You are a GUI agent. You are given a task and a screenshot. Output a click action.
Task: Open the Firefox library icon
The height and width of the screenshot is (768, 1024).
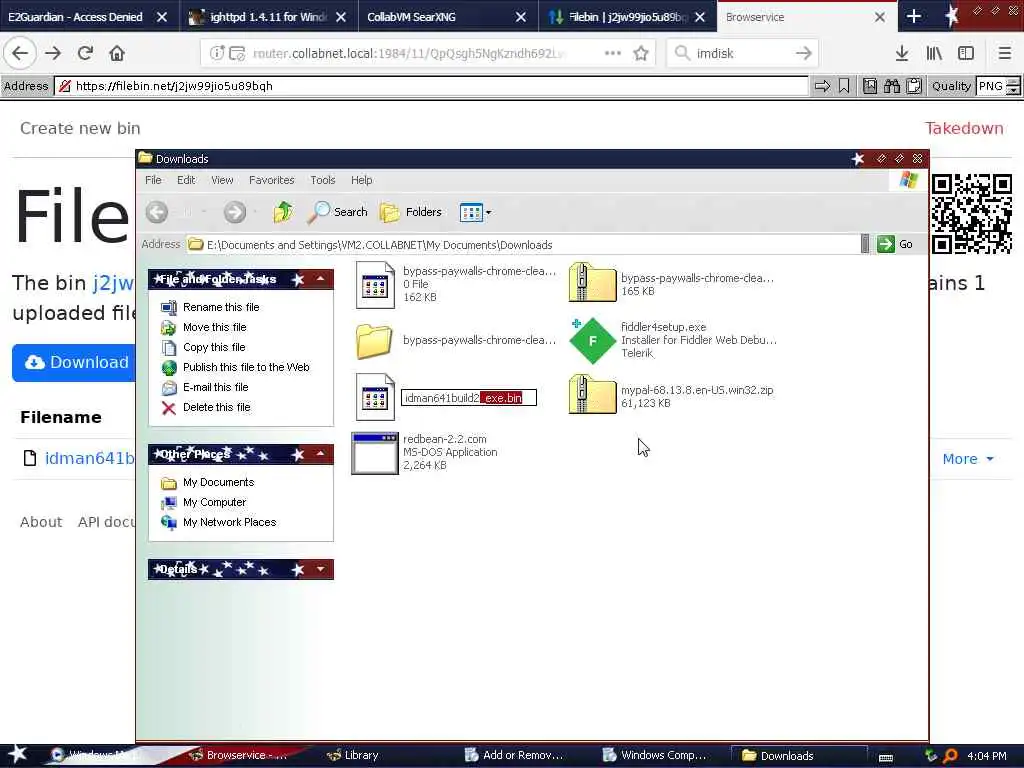pyautogui.click(x=934, y=53)
